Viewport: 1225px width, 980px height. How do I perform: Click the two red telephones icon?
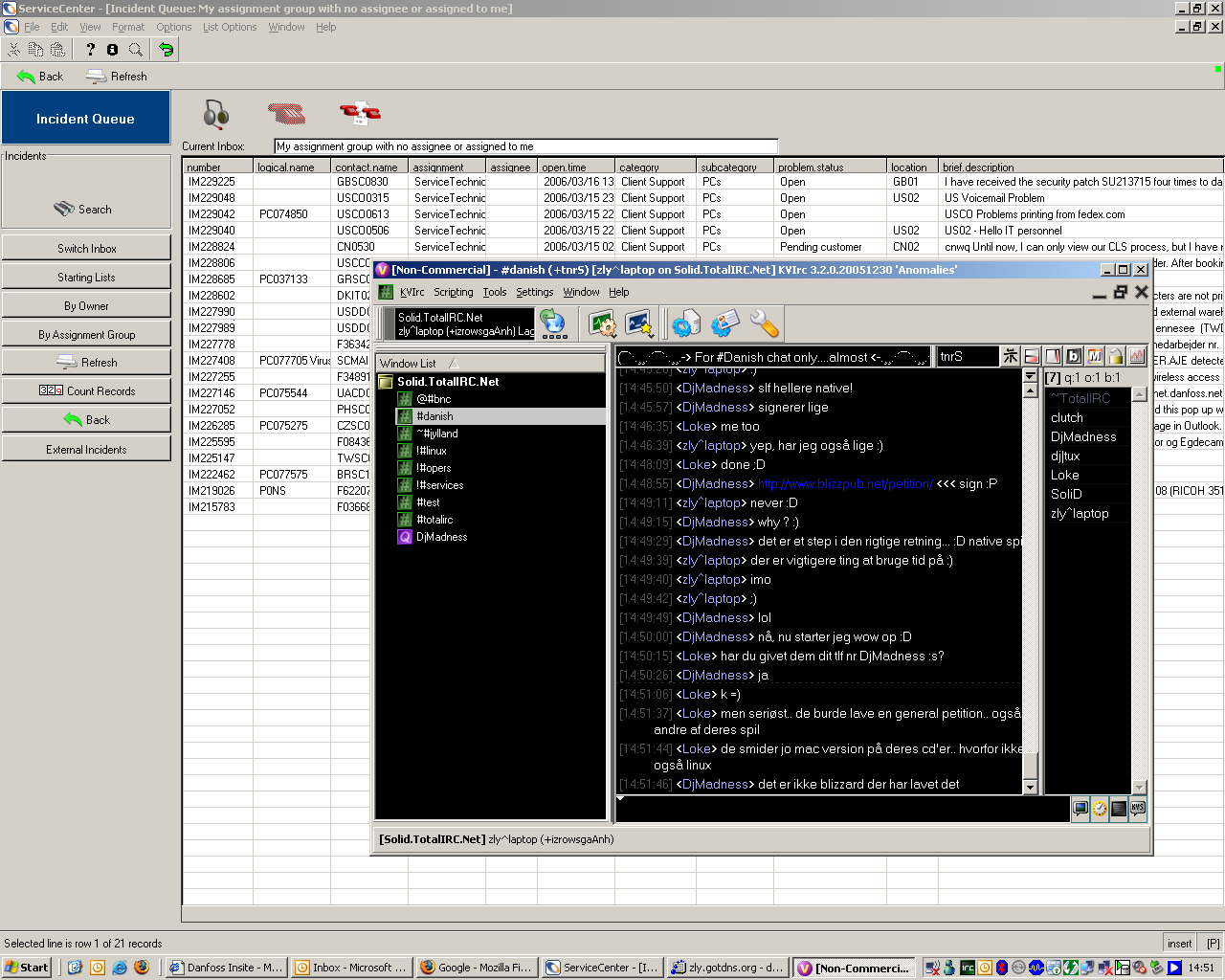pyautogui.click(x=360, y=114)
